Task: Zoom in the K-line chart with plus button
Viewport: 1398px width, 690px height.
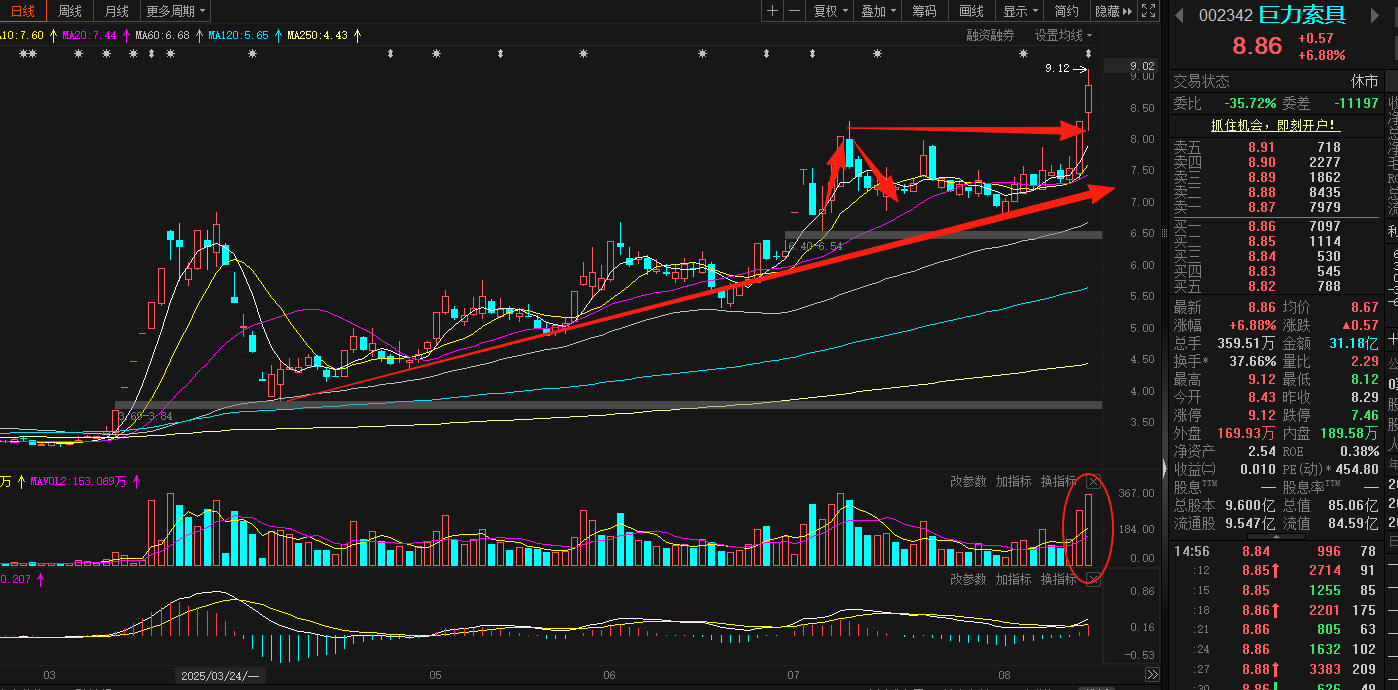Action: (x=772, y=11)
